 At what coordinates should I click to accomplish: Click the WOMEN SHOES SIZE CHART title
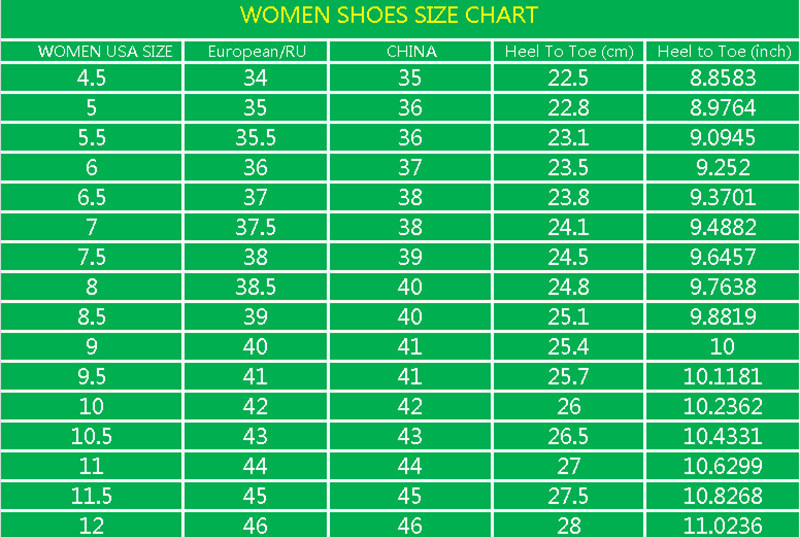pyautogui.click(x=389, y=16)
